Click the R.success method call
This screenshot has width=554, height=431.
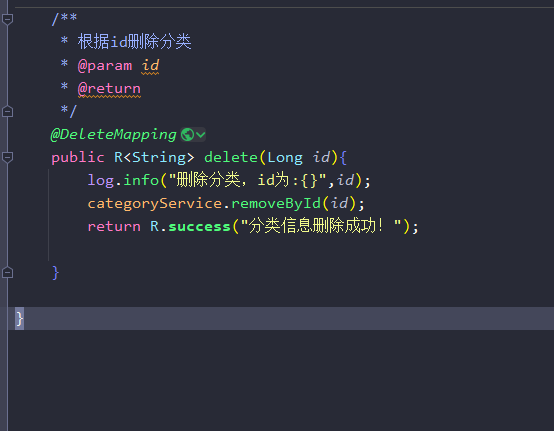[x=190, y=226]
